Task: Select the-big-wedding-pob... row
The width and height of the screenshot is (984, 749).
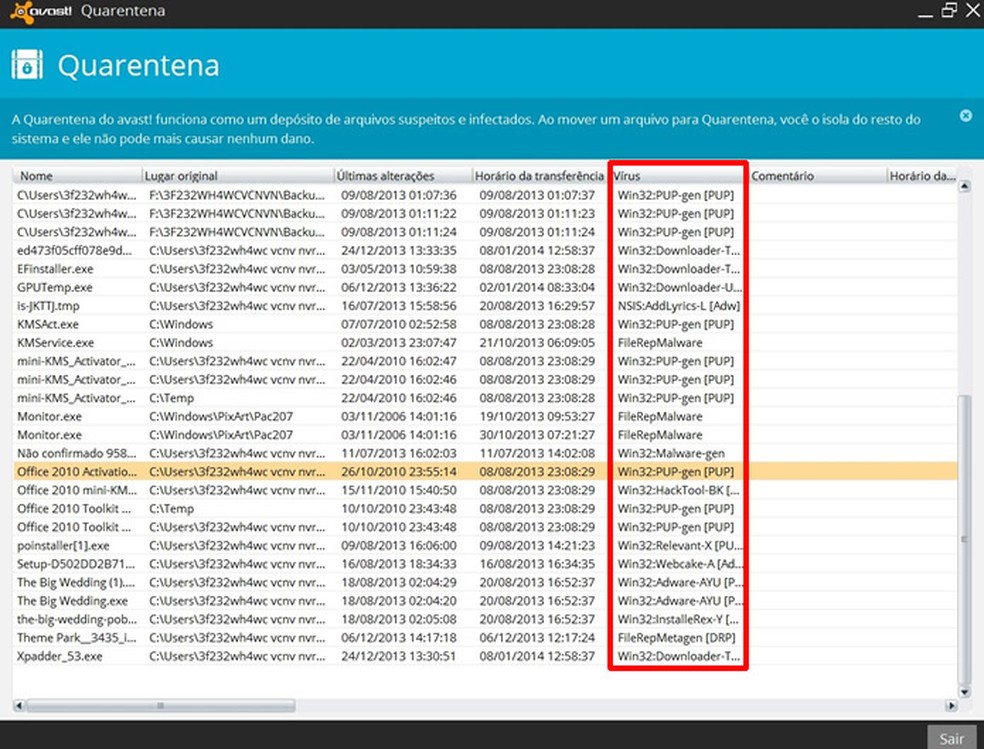Action: coord(485,619)
